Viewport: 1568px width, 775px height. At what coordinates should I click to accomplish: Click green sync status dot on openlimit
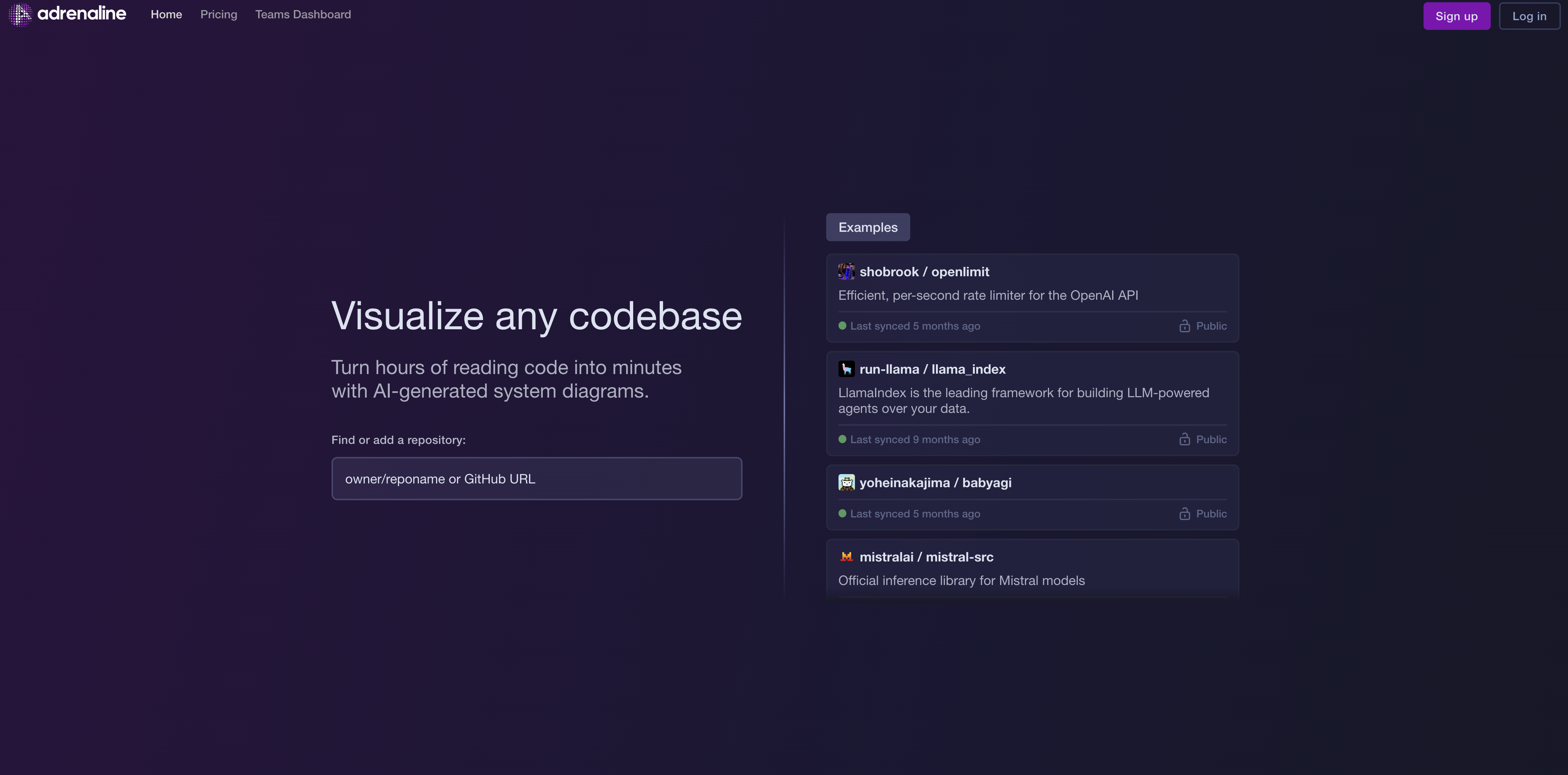tap(842, 326)
